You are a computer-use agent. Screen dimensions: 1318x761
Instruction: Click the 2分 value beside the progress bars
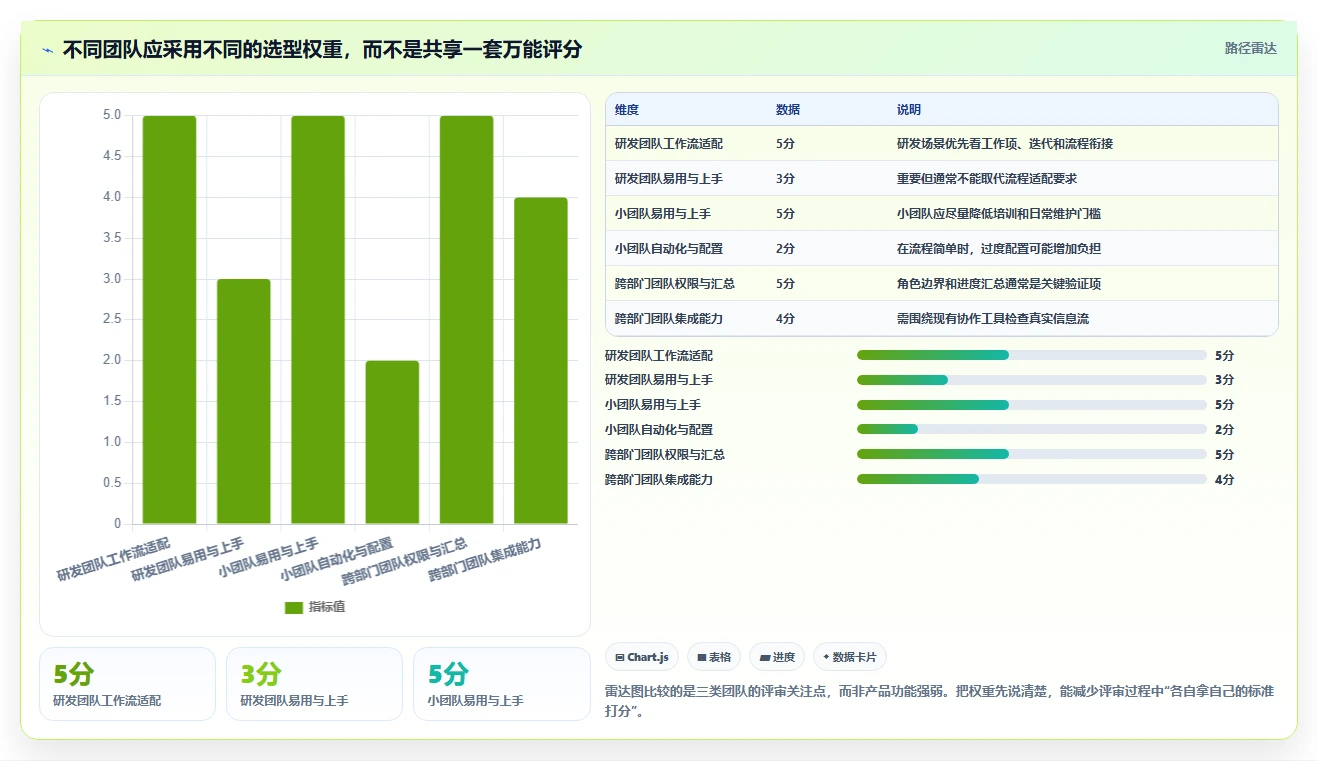coord(1225,430)
